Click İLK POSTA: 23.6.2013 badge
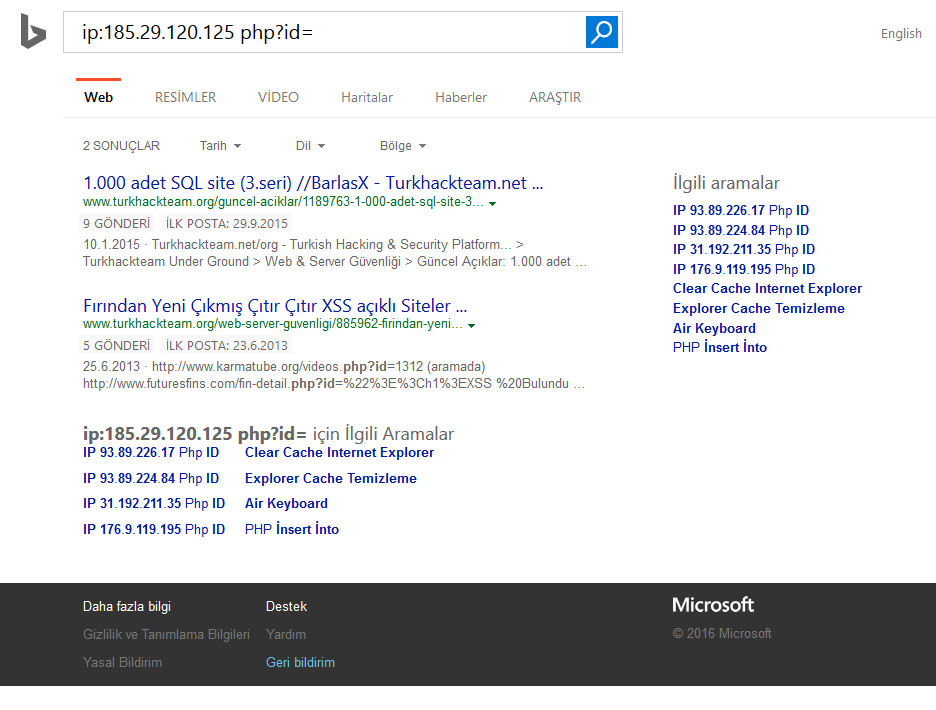This screenshot has width=936, height=710. point(226,345)
